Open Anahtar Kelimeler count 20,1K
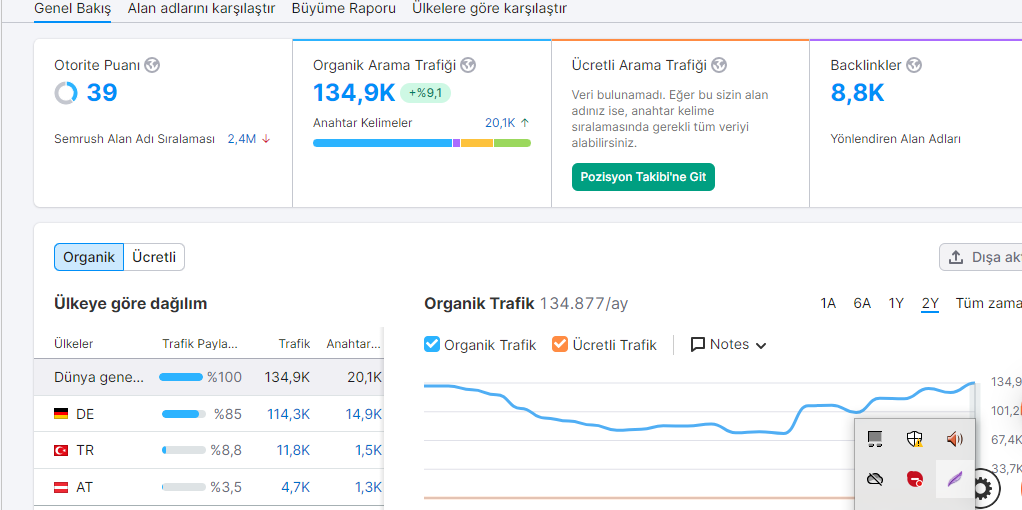The height and width of the screenshot is (510, 1022). [x=500, y=123]
